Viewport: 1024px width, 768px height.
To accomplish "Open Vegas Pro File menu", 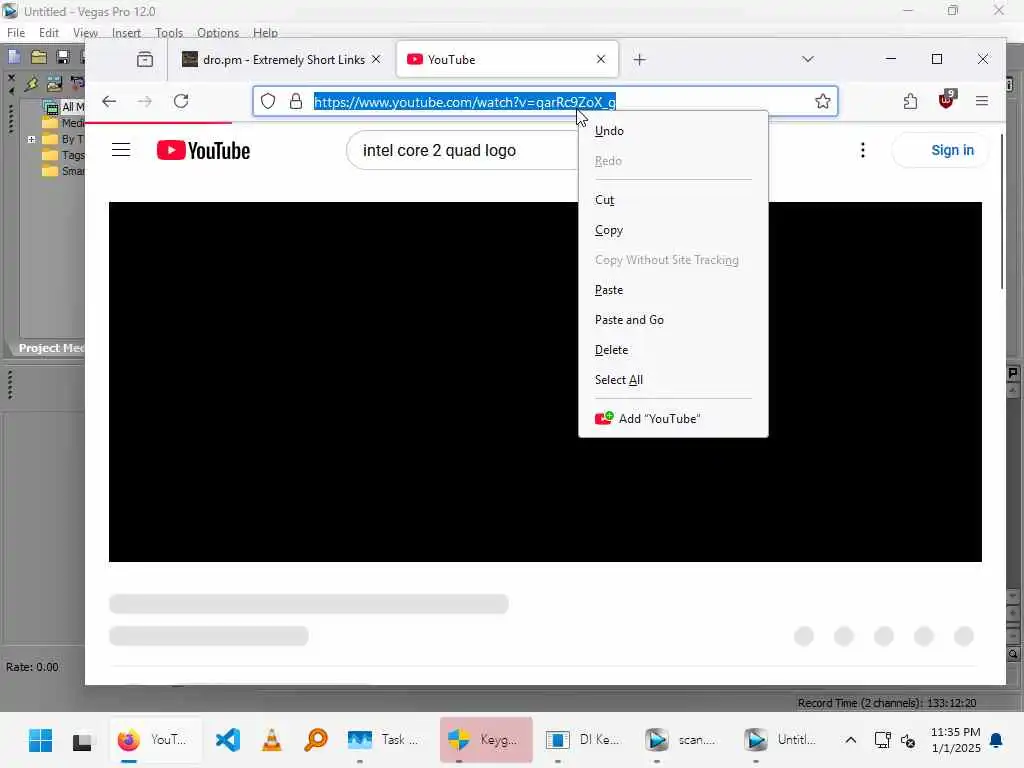I will [x=16, y=33].
